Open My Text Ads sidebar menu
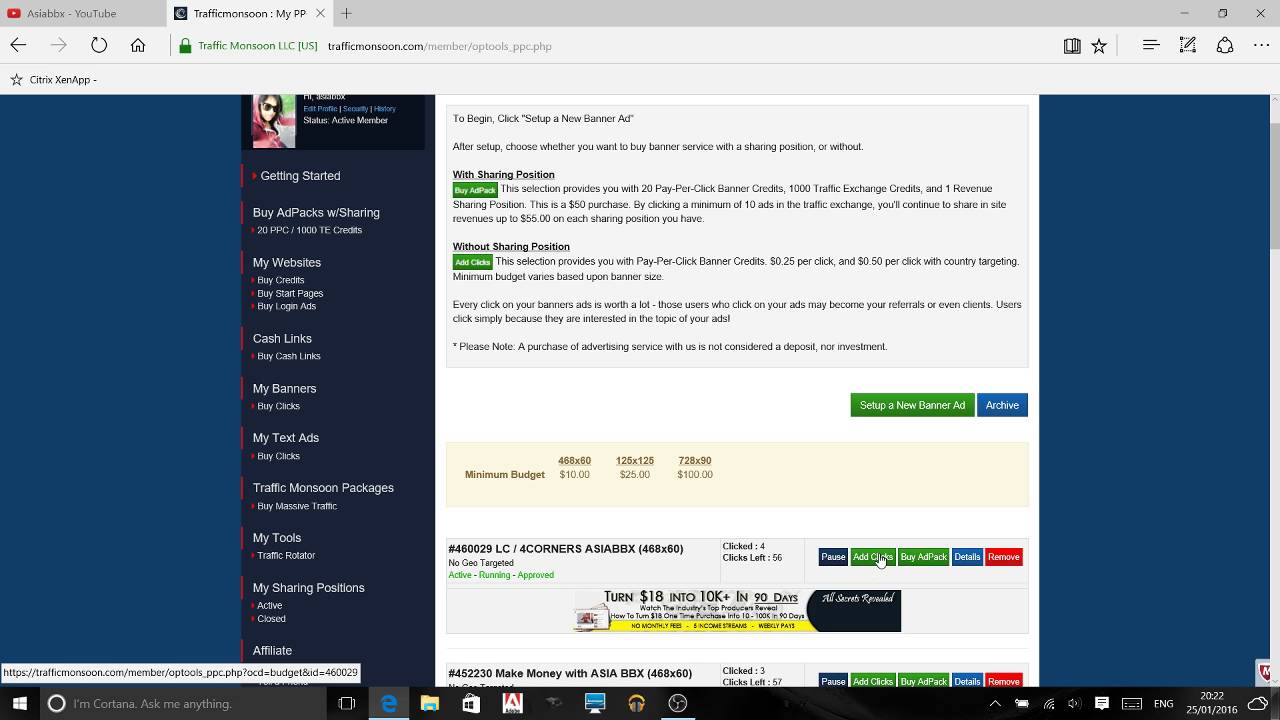Image resolution: width=1280 pixels, height=720 pixels. click(x=285, y=437)
